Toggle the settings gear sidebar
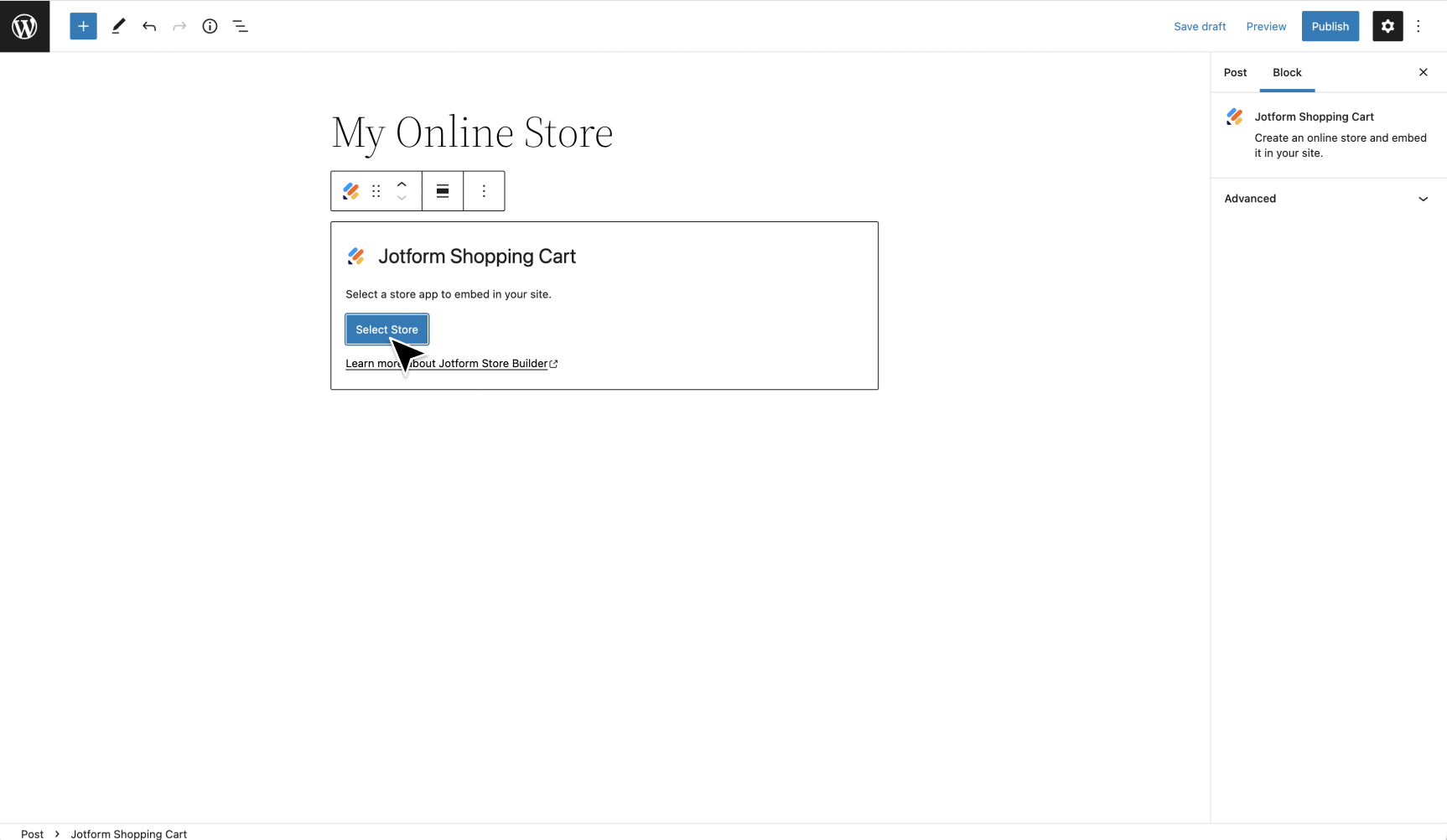Screen dimensions: 1447x840 [x=1387, y=26]
